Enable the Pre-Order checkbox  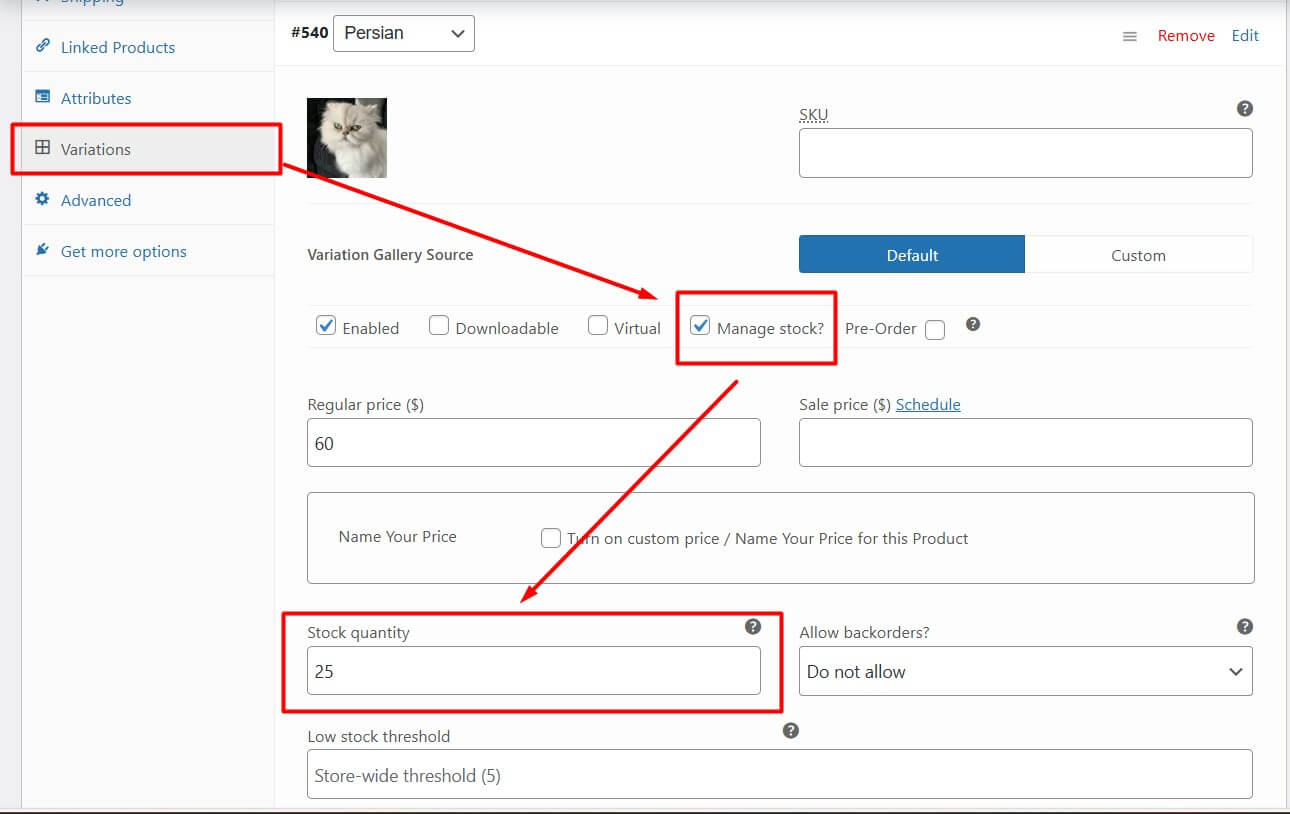[935, 330]
